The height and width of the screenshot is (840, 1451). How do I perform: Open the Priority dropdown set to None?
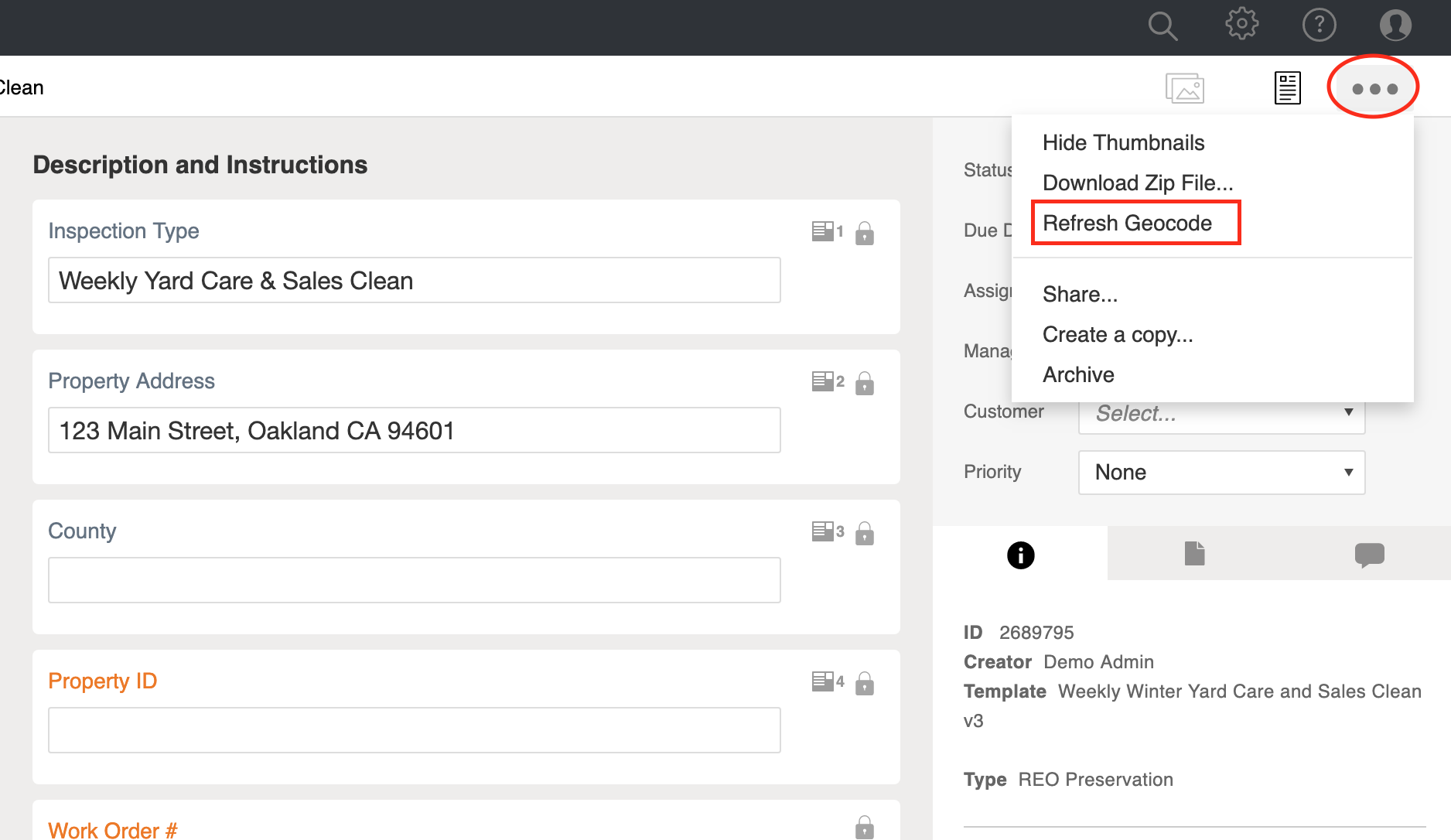[x=1221, y=472]
